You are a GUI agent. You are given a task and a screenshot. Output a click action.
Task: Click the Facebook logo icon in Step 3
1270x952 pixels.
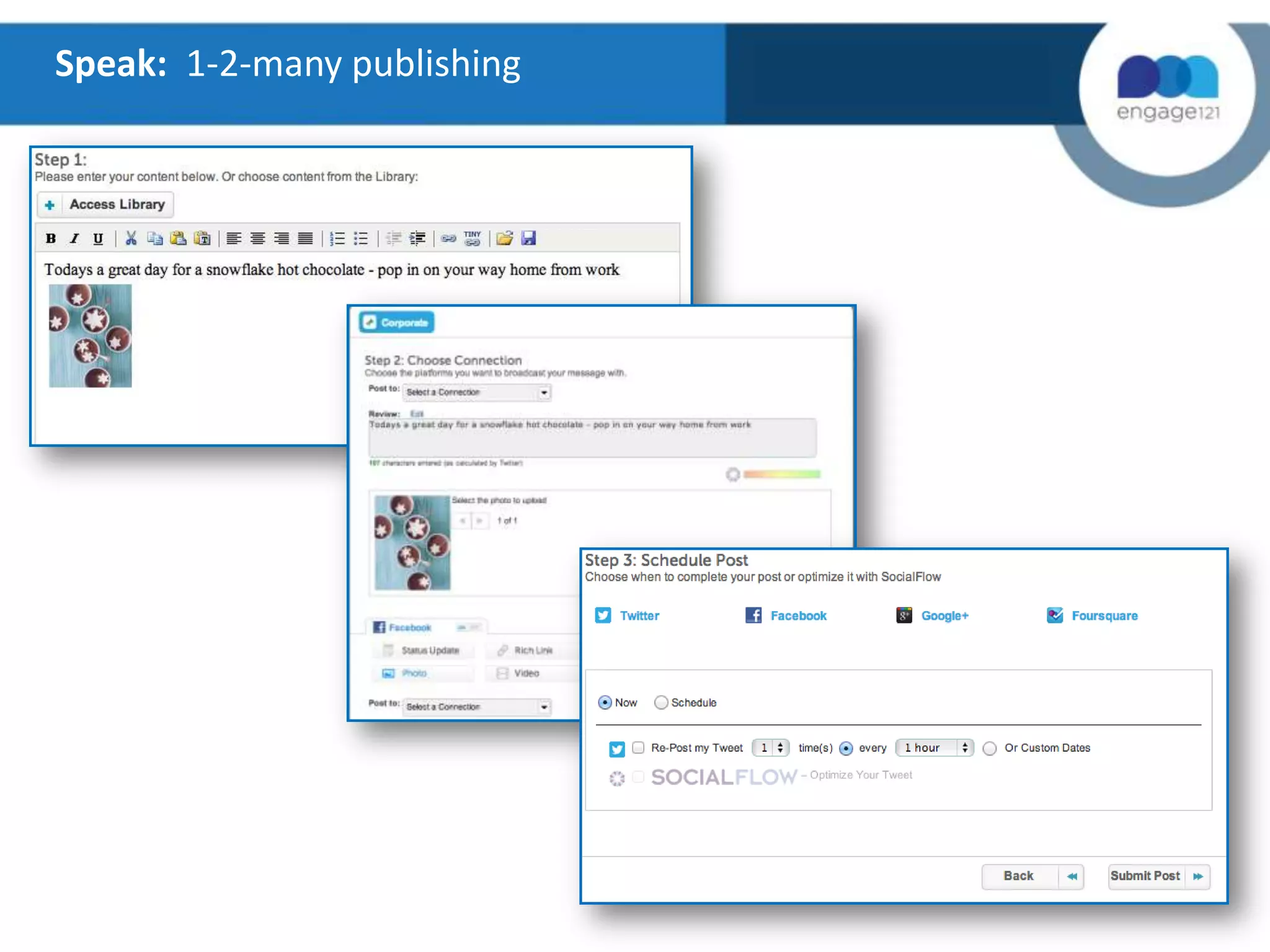(753, 615)
